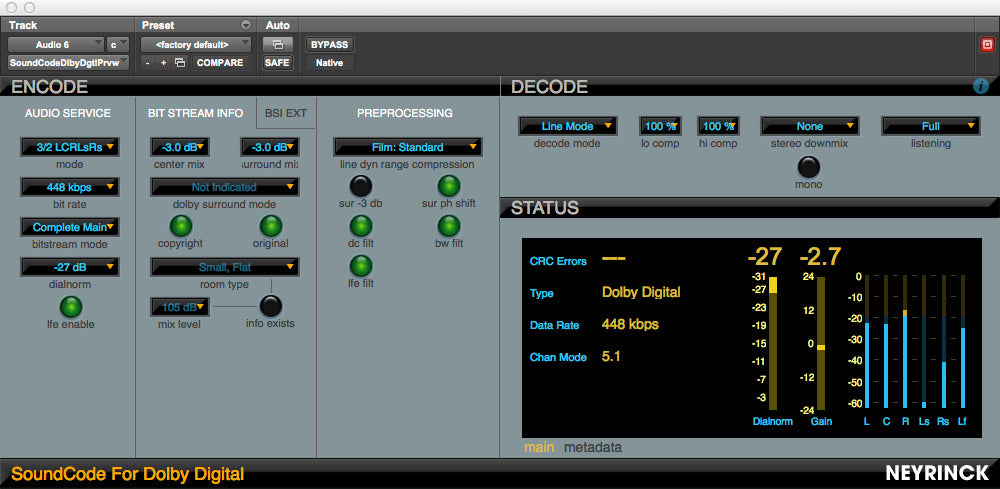
Task: Open the SoundCodeDlbyDgtlPrvw insert selector
Action: [x=68, y=62]
